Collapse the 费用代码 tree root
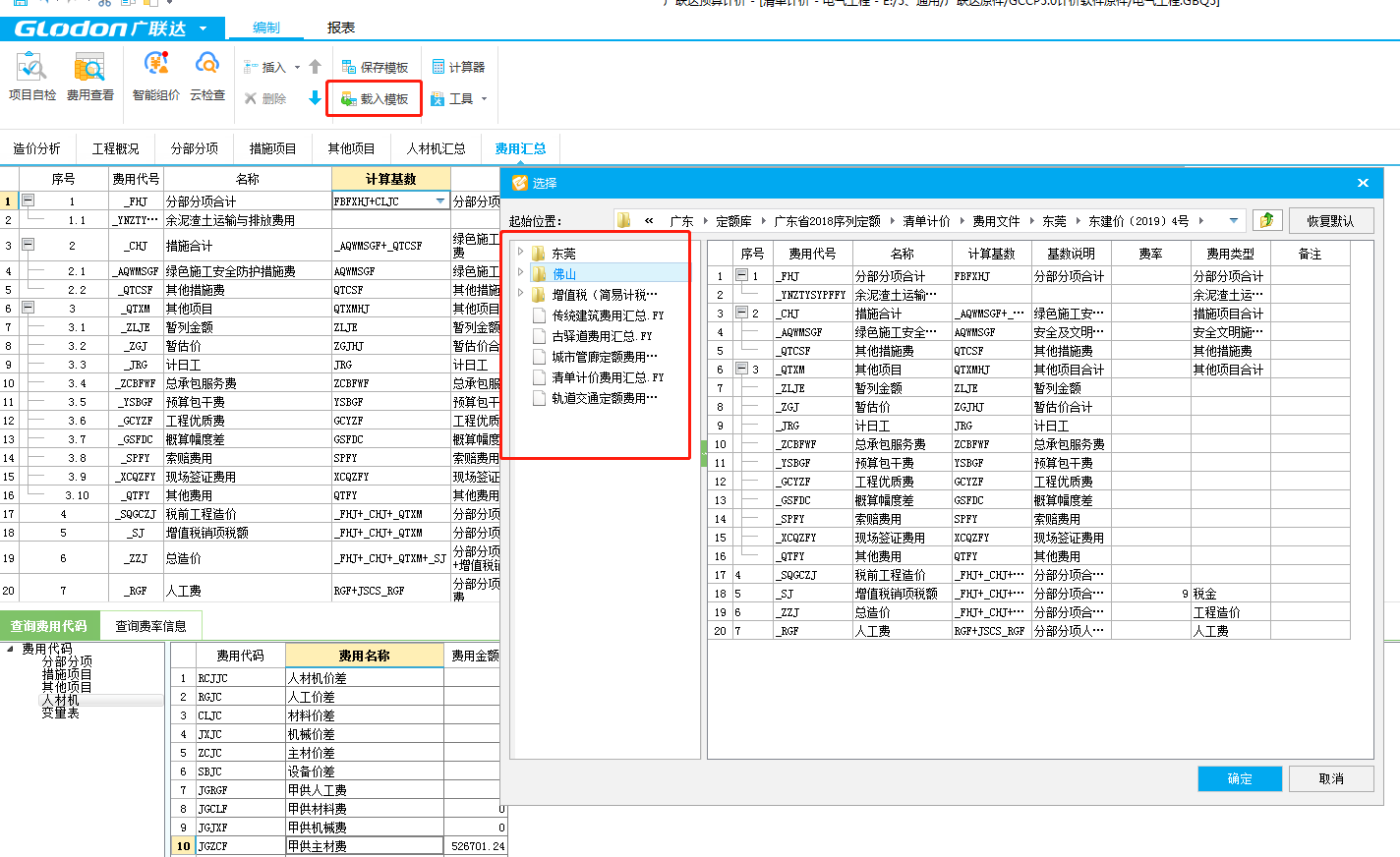 (11, 649)
